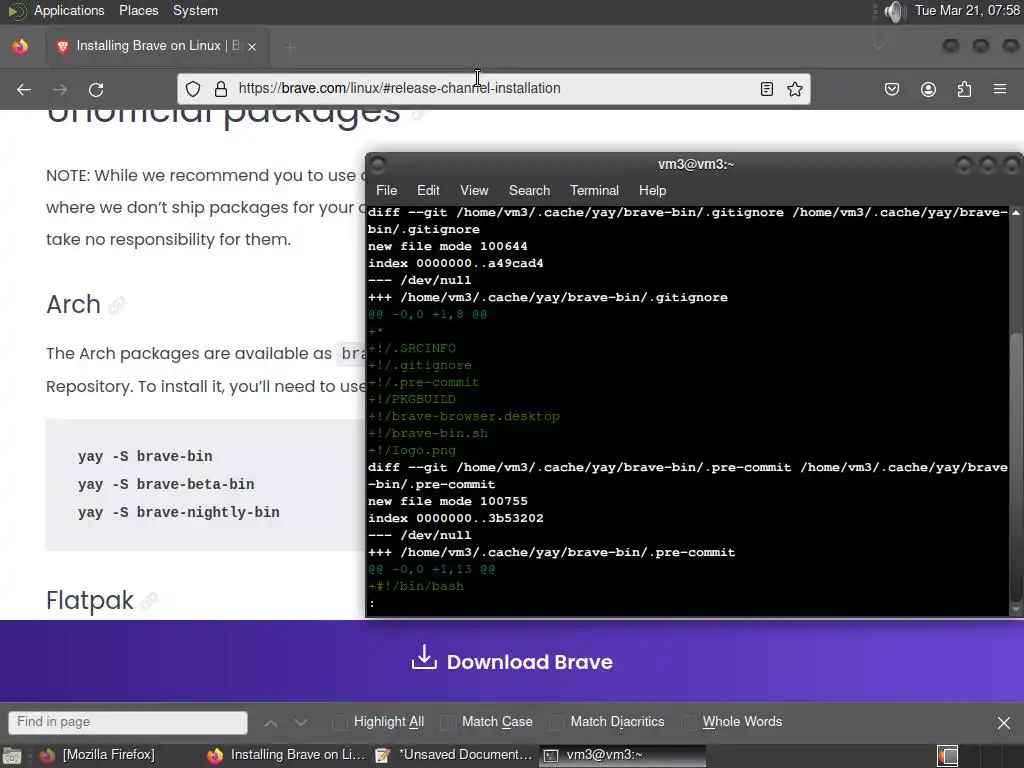Click the anchor link icon beside Arch heading
1024x768 pixels.
117,305
